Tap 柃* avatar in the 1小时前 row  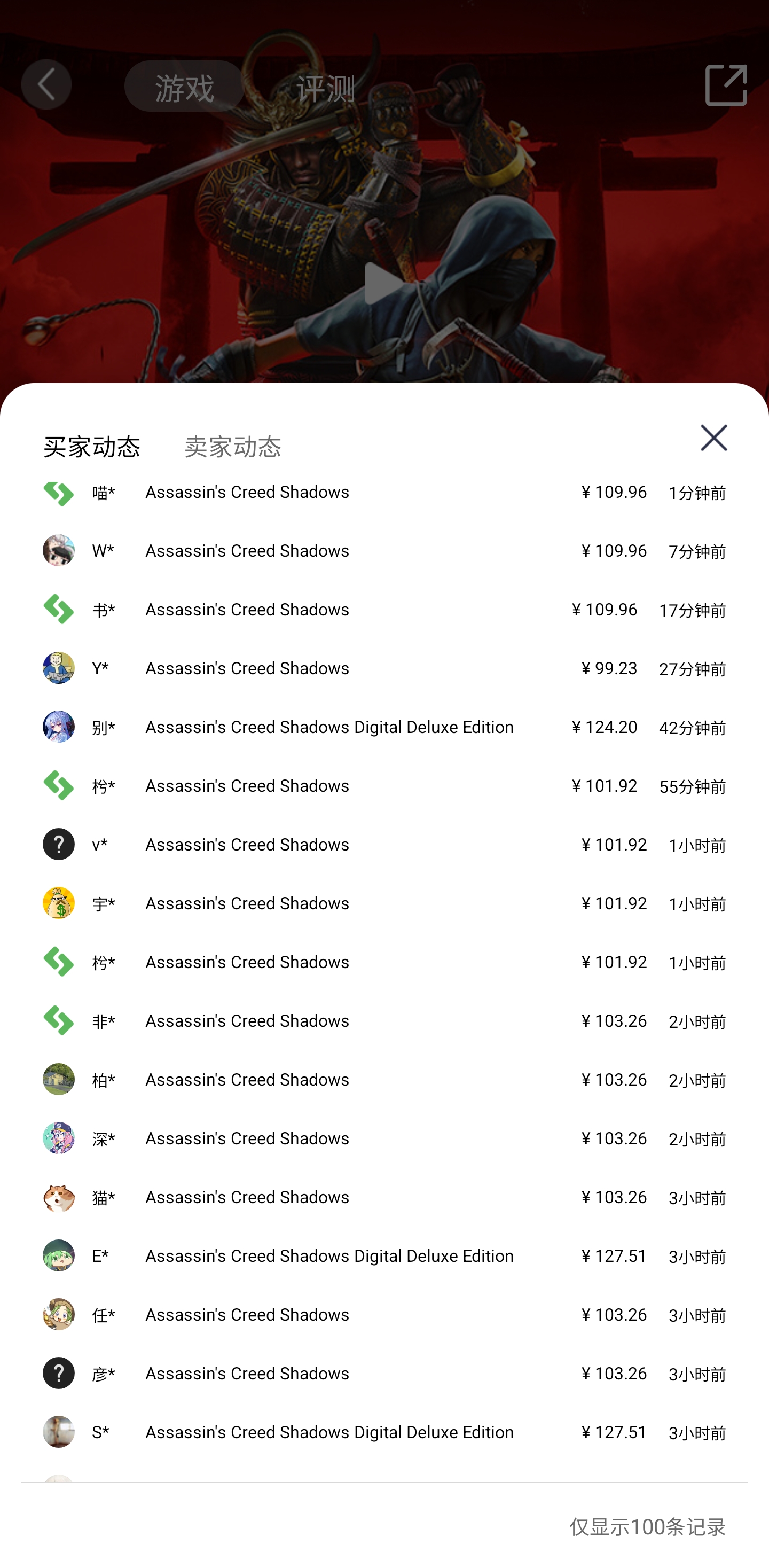point(58,962)
